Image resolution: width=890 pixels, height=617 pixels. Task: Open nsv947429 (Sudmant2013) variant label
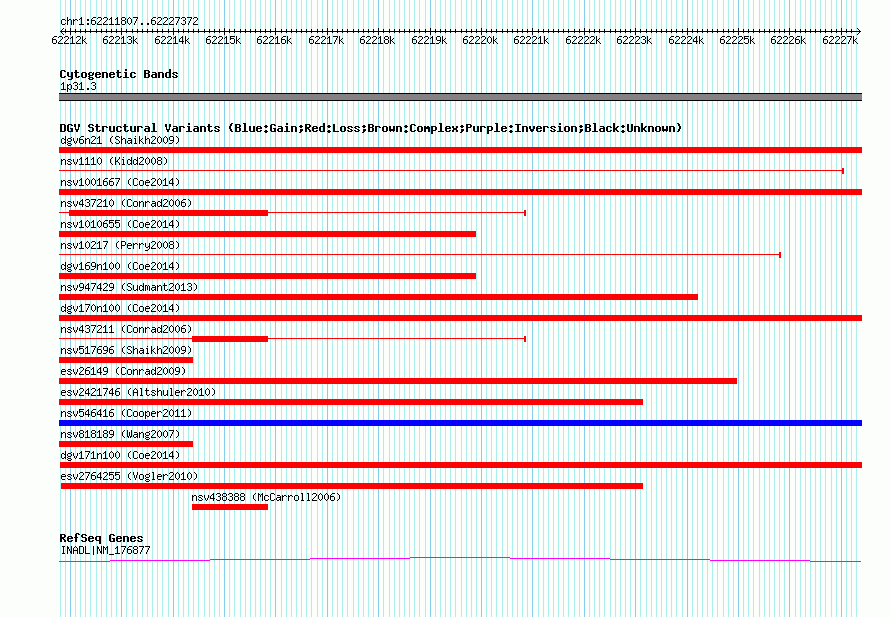(129, 287)
